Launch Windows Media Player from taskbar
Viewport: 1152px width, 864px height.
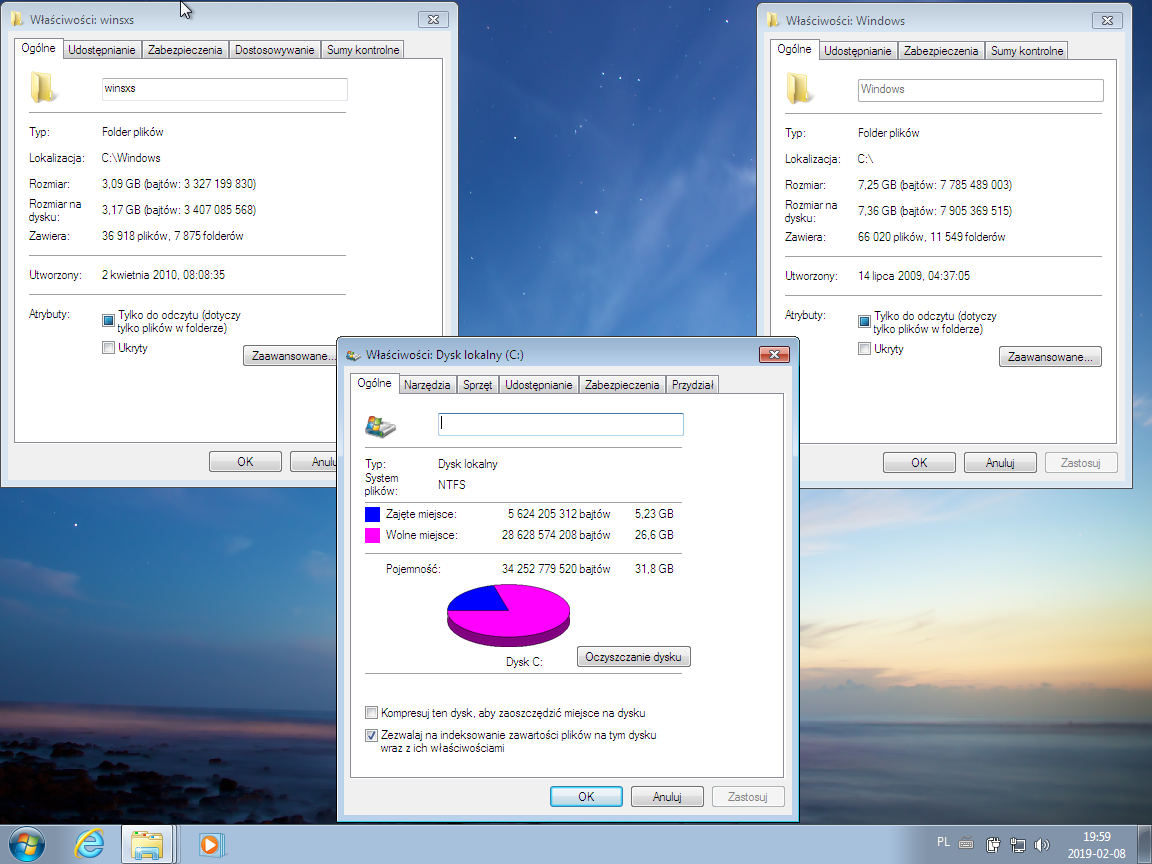pos(210,843)
